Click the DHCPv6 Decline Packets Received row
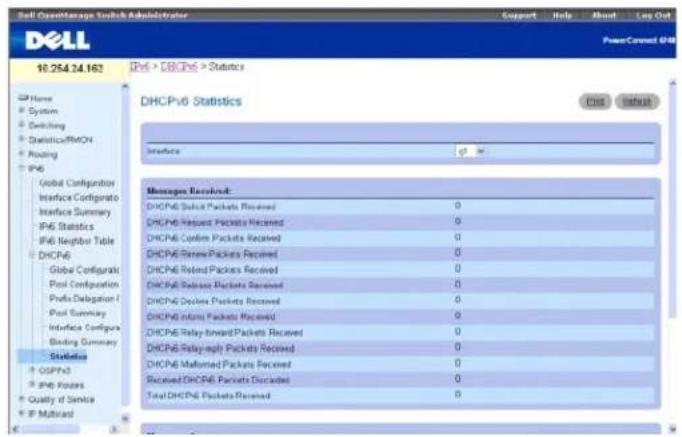The height and width of the screenshot is (437, 682). 400,301
